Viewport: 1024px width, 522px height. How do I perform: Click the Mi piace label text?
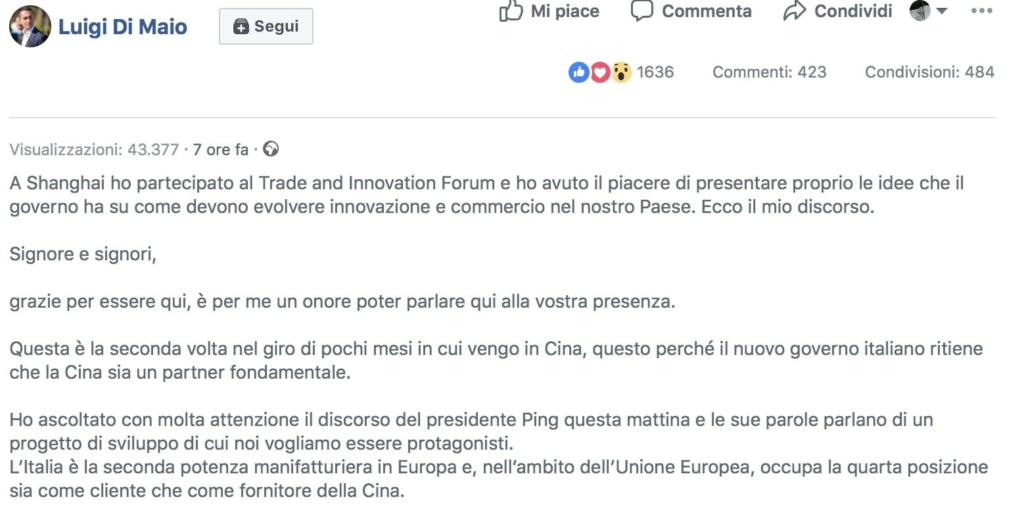pos(565,11)
